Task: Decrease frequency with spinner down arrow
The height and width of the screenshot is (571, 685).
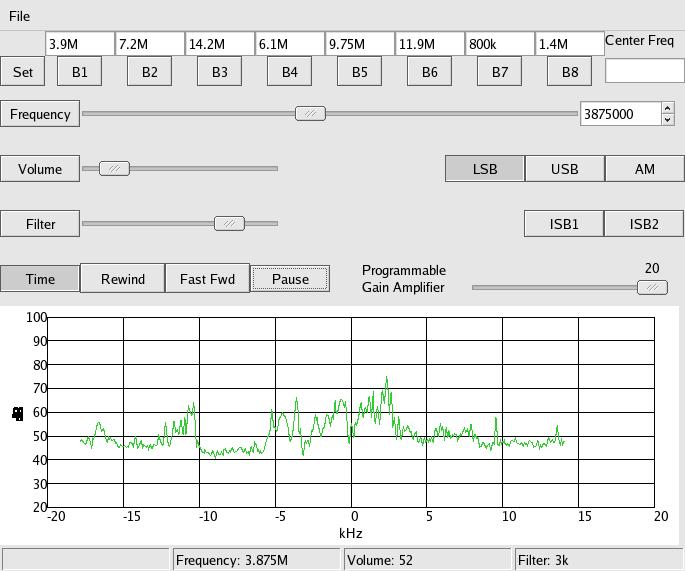Action: [668, 119]
